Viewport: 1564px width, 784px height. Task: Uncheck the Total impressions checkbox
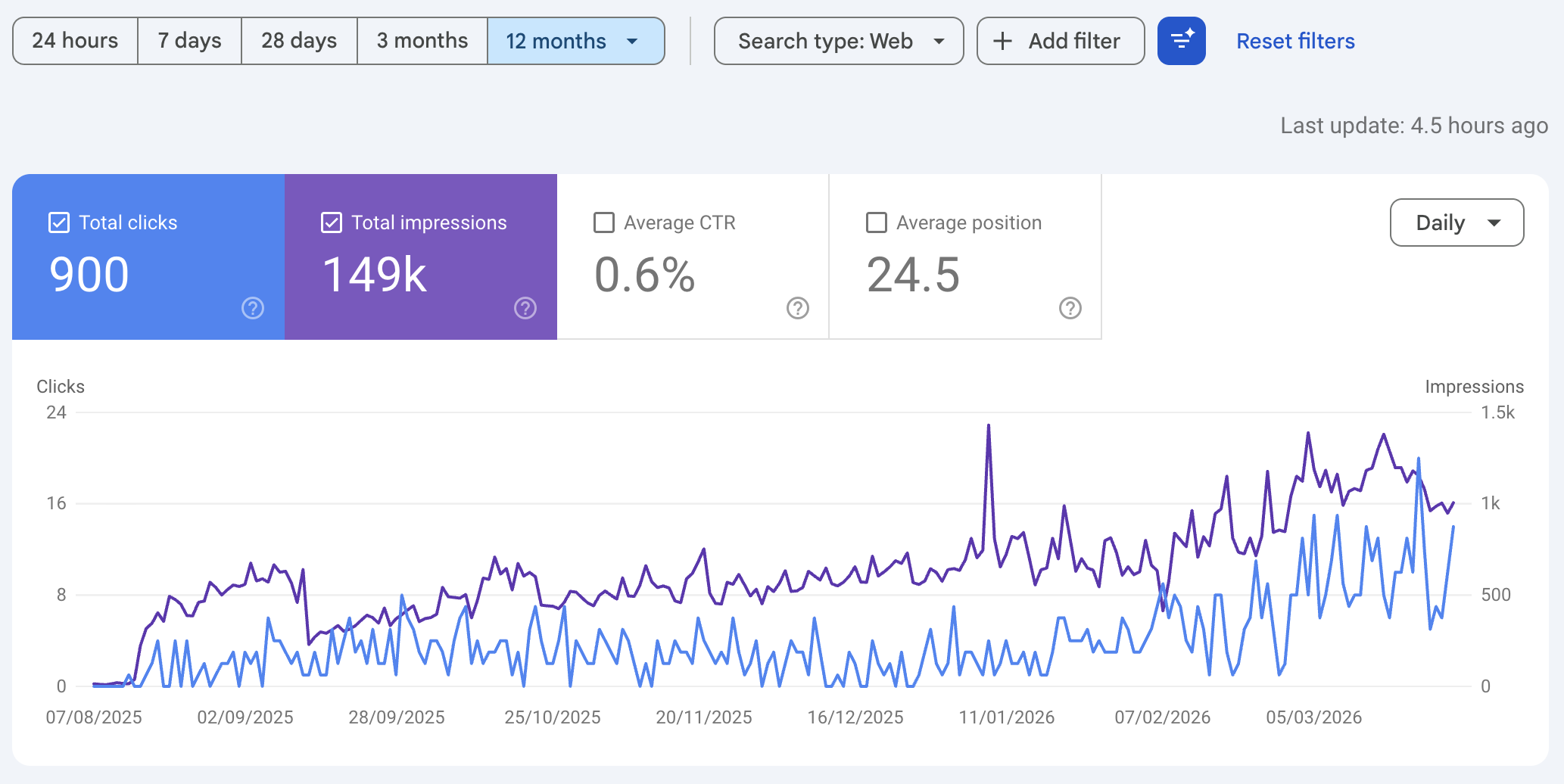[x=331, y=222]
